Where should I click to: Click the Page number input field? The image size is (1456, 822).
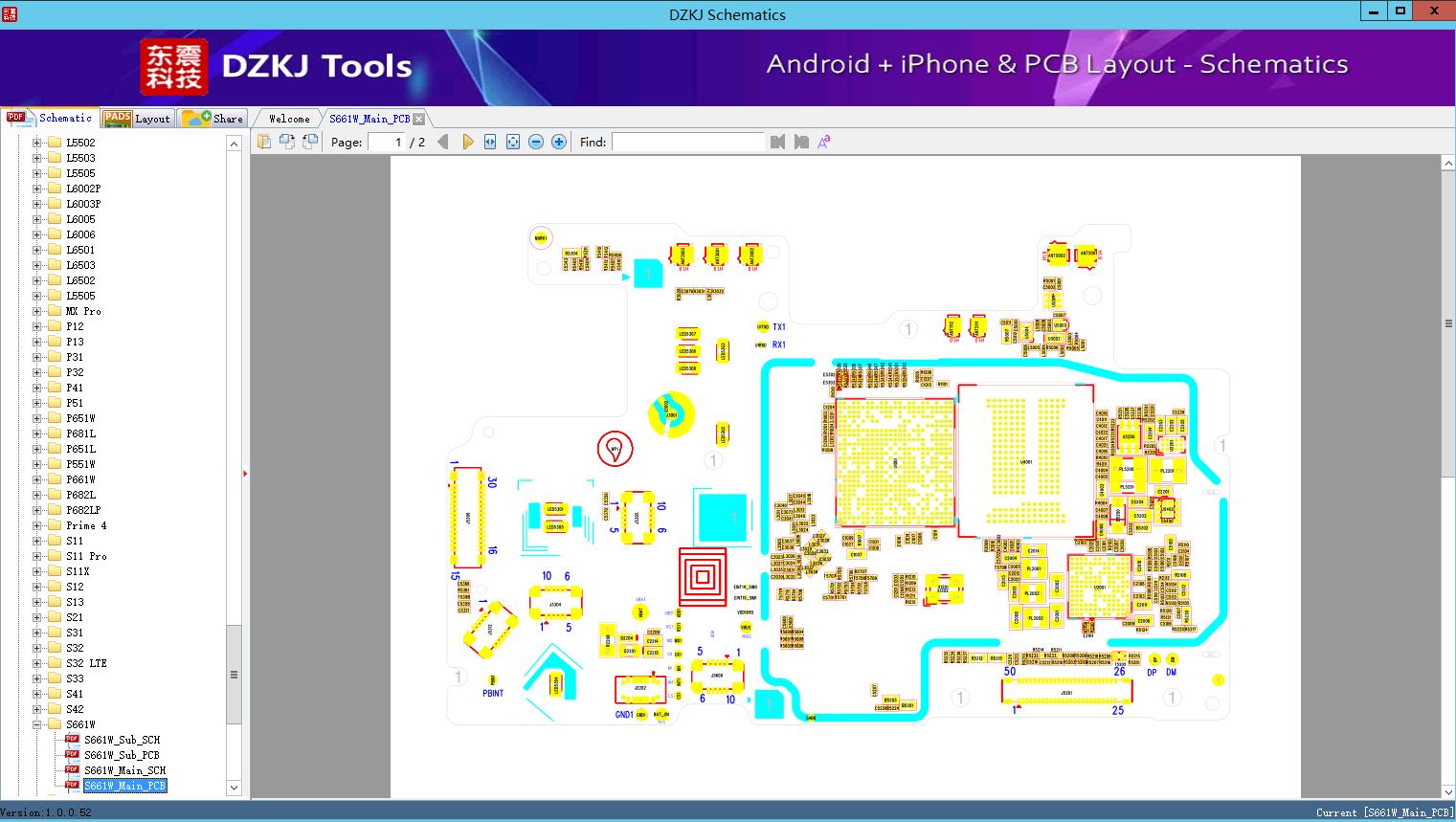386,142
